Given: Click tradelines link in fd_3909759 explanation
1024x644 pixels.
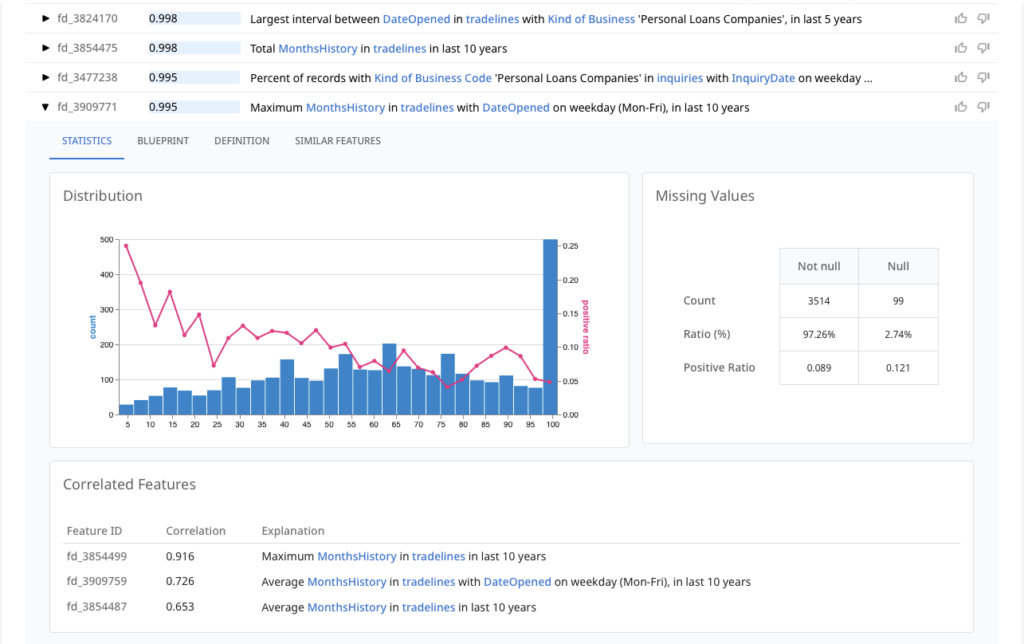Looking at the screenshot, I should coord(428,581).
